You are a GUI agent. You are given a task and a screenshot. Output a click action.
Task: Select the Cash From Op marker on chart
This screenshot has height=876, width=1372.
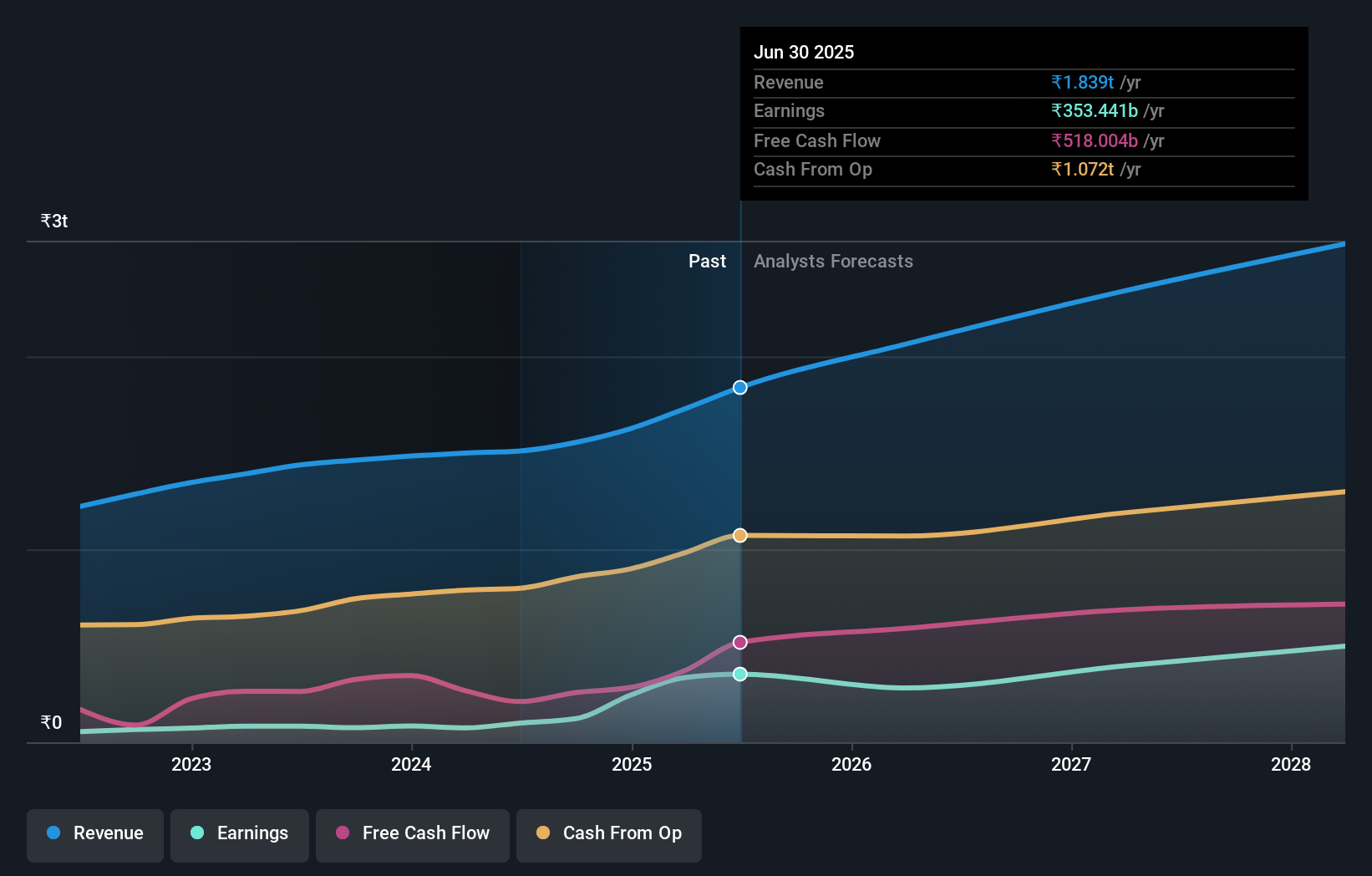coord(739,535)
